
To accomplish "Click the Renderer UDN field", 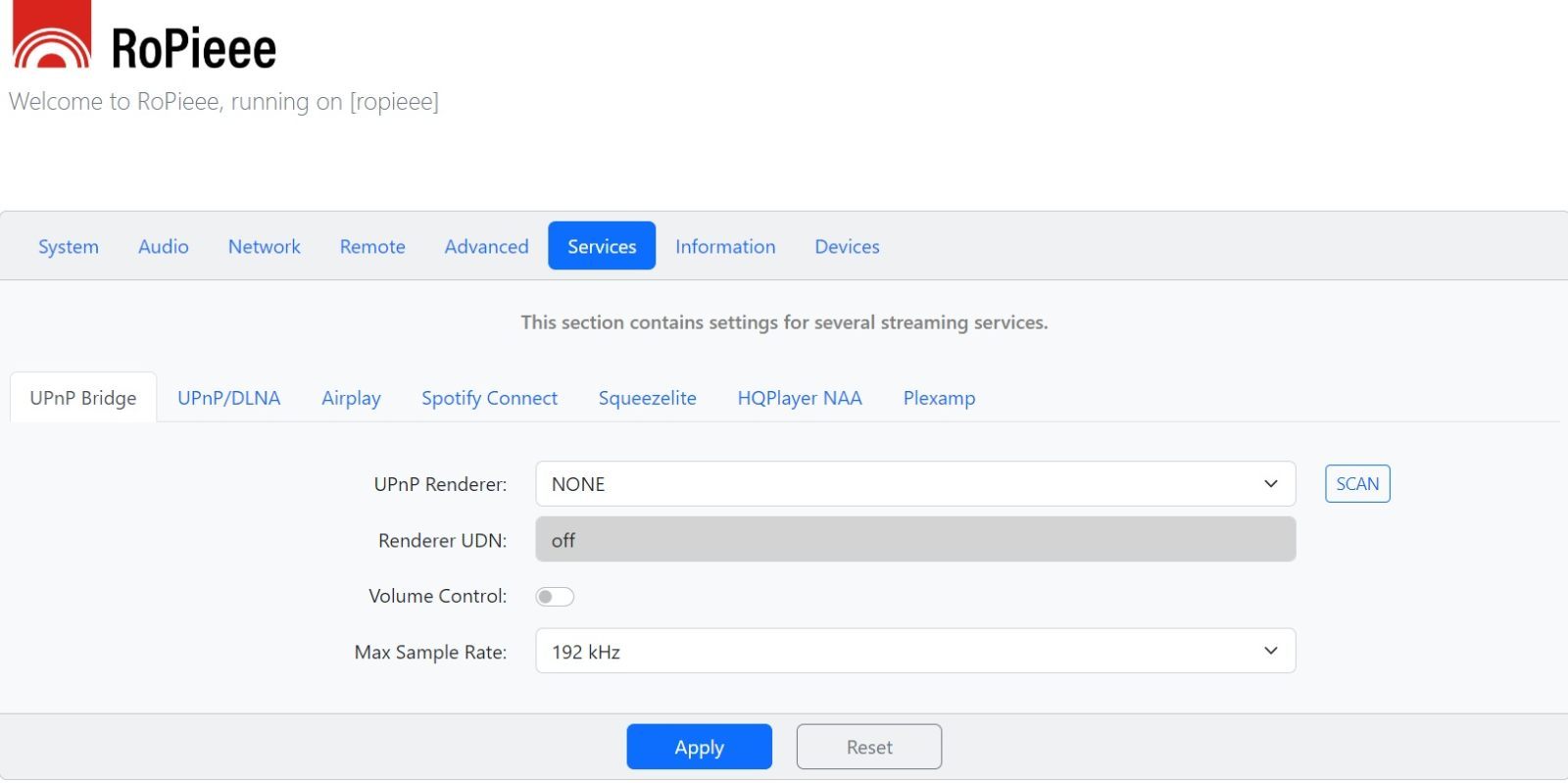I will pyautogui.click(x=915, y=540).
